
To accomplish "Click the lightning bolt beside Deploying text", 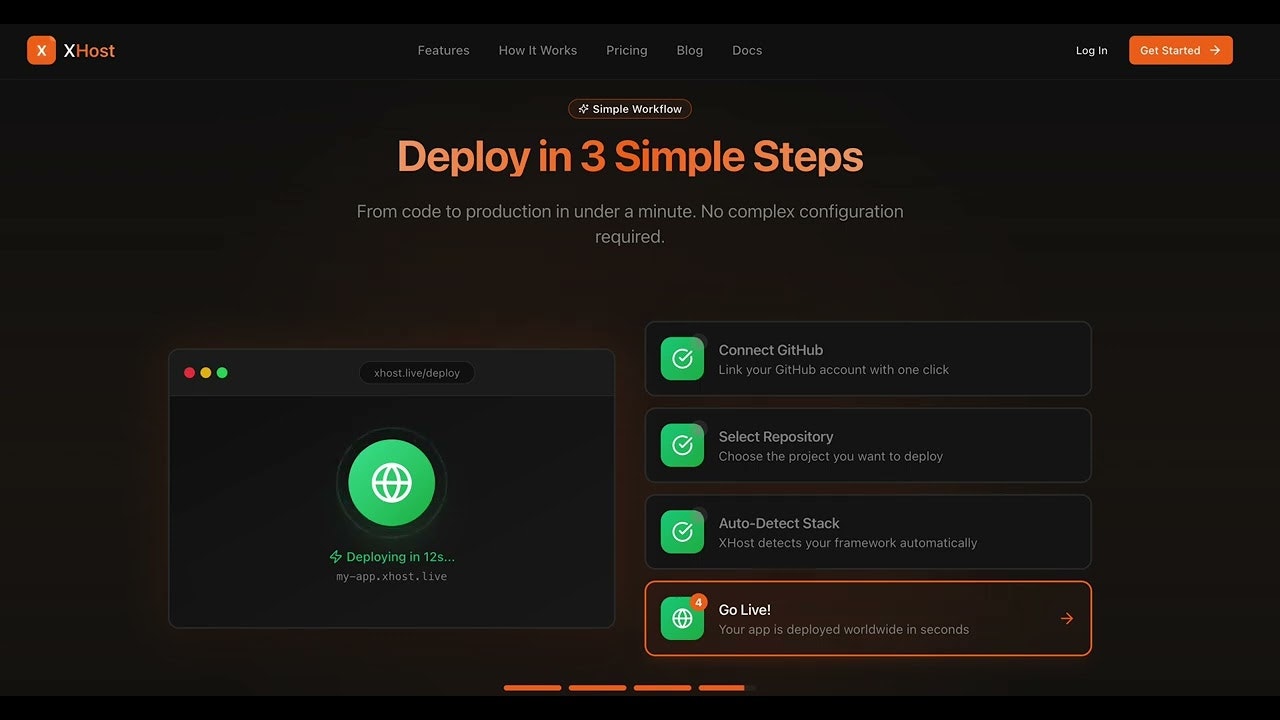I will point(336,557).
